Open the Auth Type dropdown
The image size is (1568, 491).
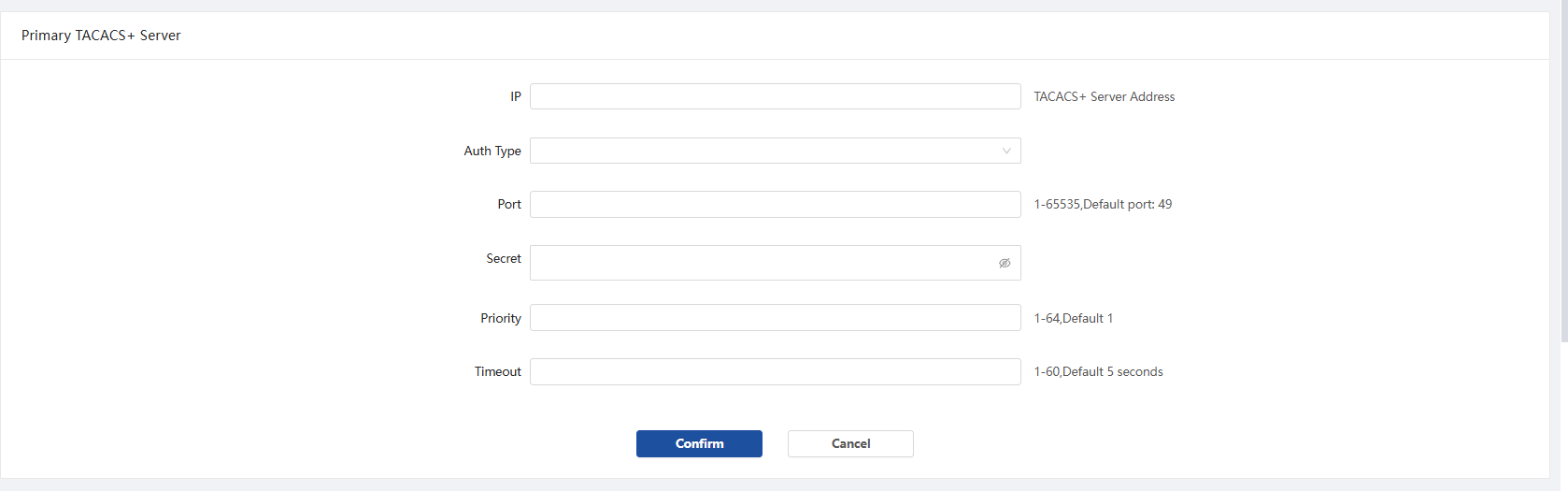(x=775, y=151)
